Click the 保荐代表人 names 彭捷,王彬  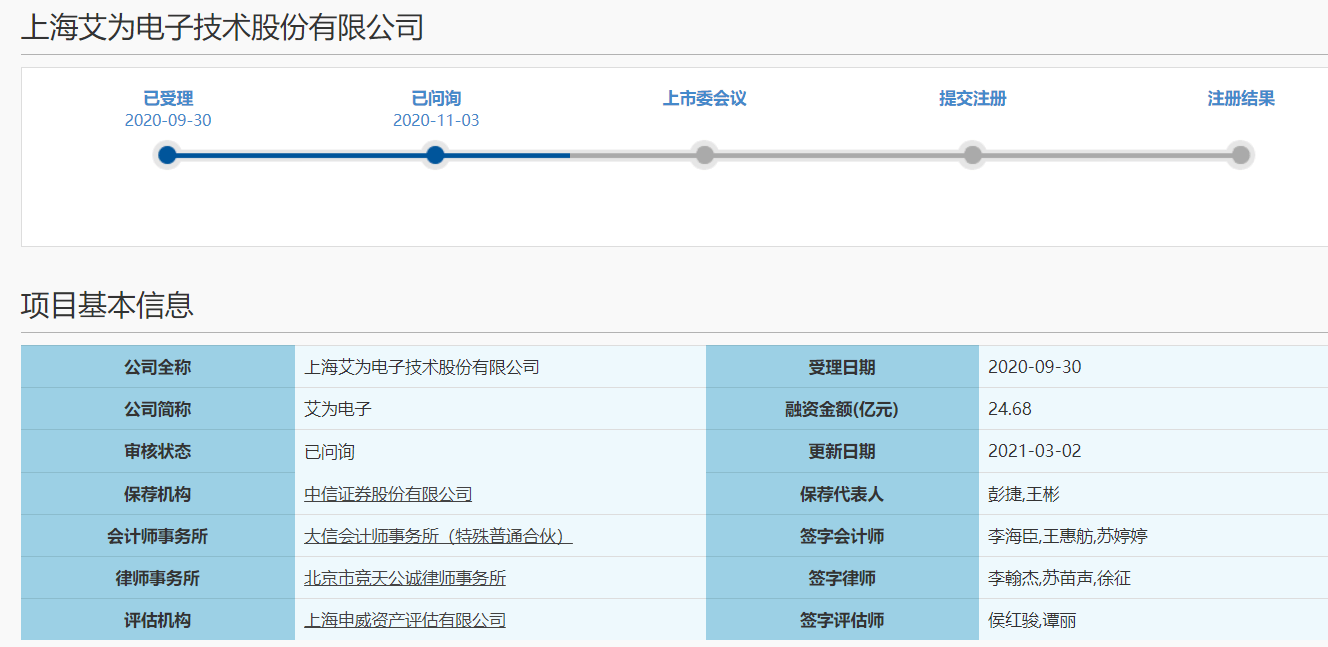(1023, 494)
